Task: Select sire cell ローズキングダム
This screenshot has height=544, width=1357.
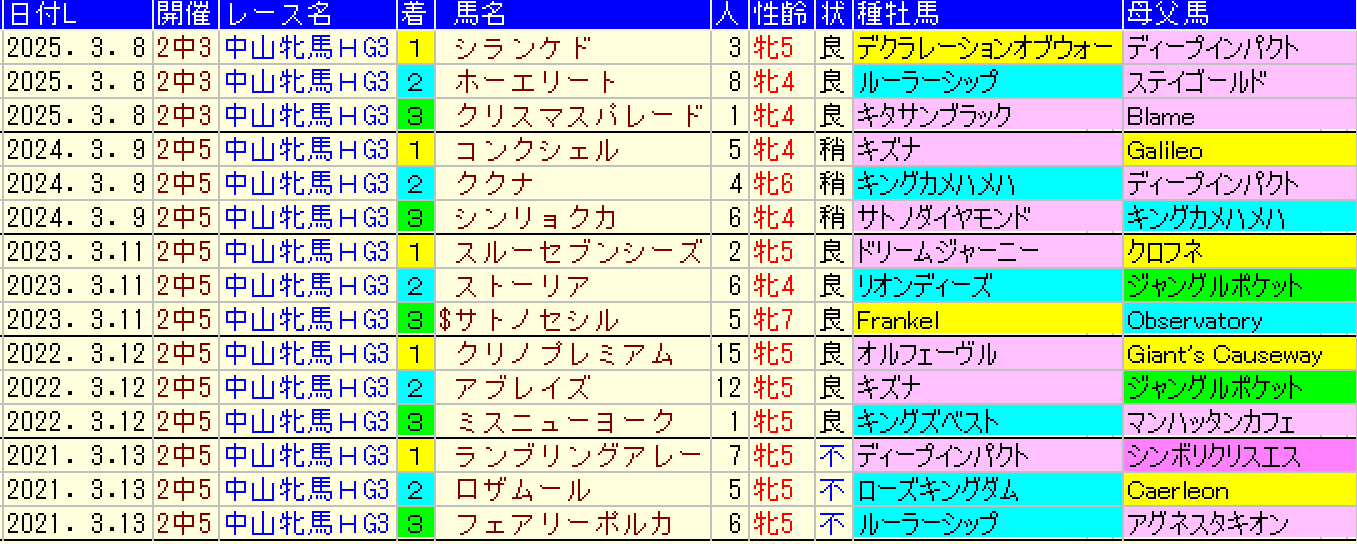Action: click(985, 490)
